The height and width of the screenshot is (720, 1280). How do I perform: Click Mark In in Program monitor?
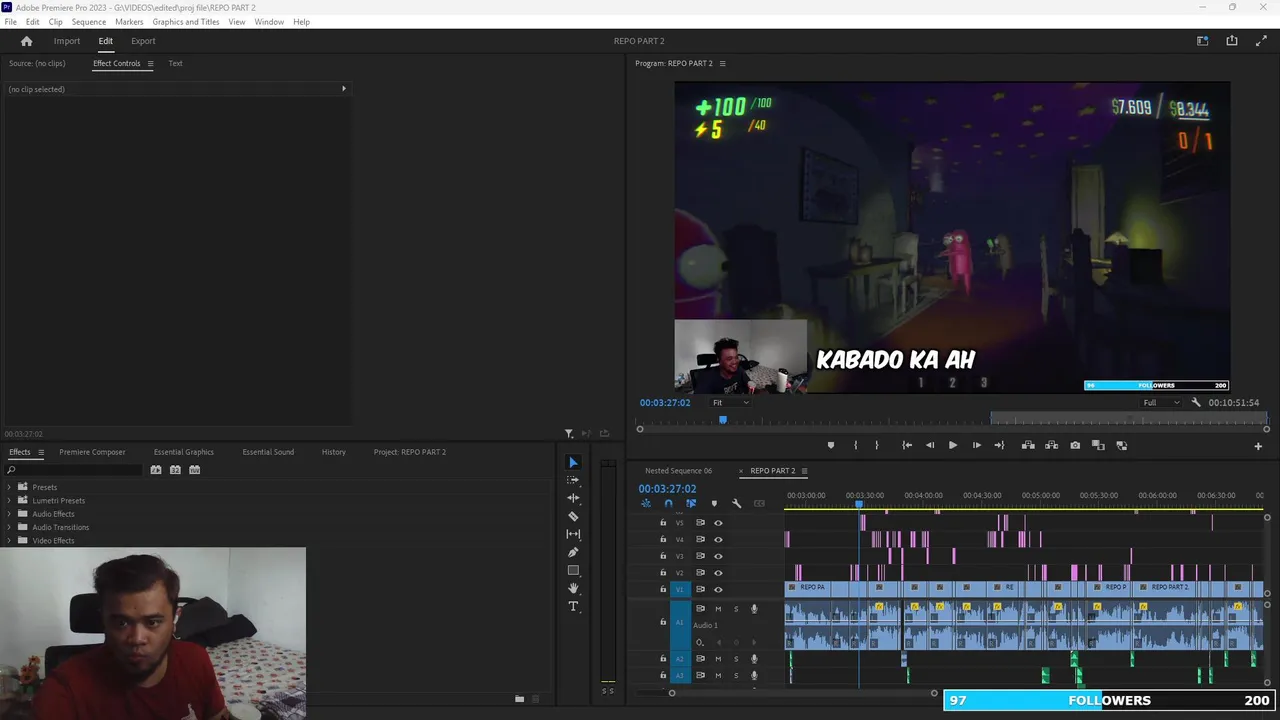pyautogui.click(x=855, y=445)
